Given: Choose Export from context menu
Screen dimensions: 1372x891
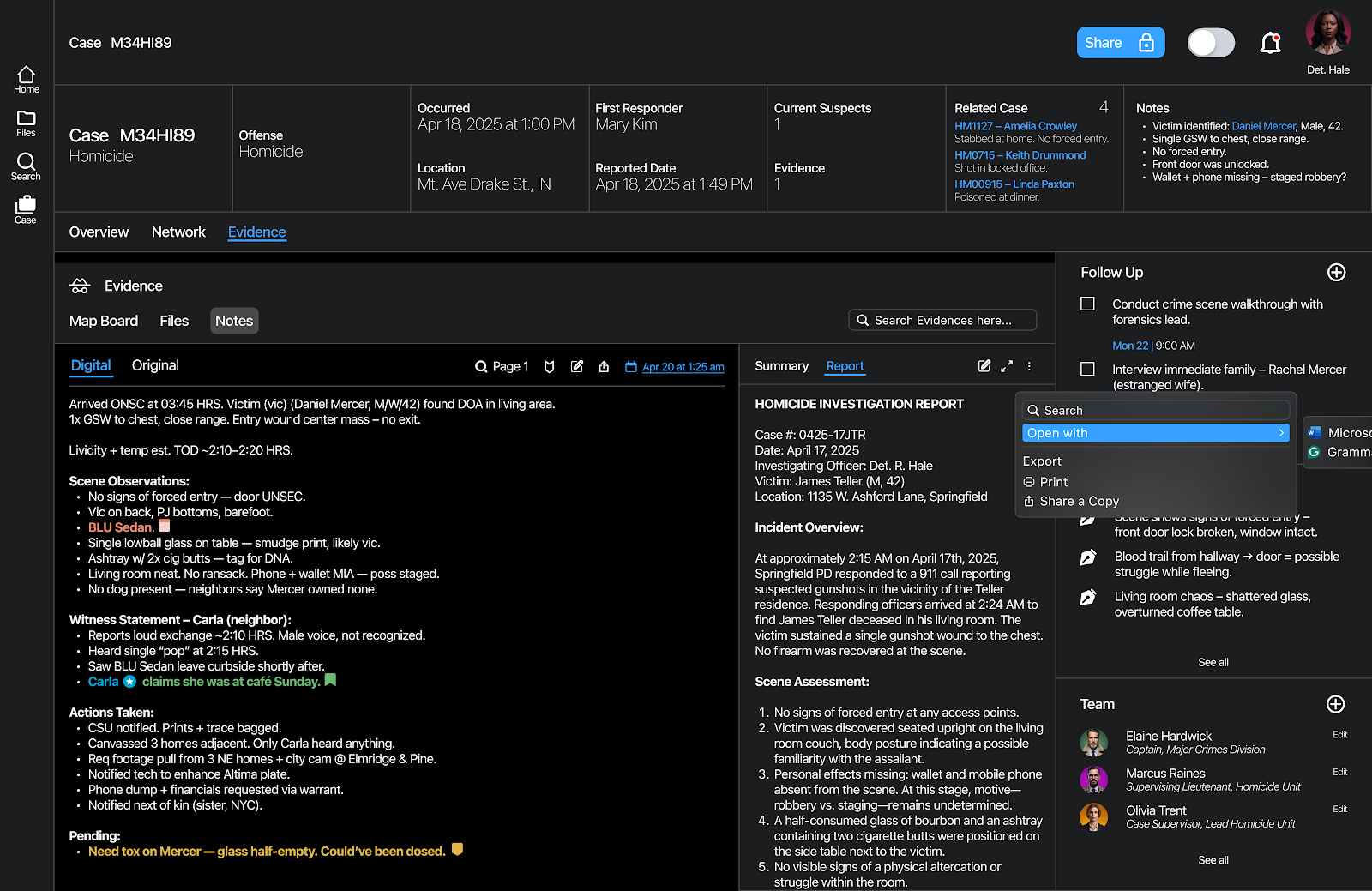Looking at the screenshot, I should point(1042,461).
